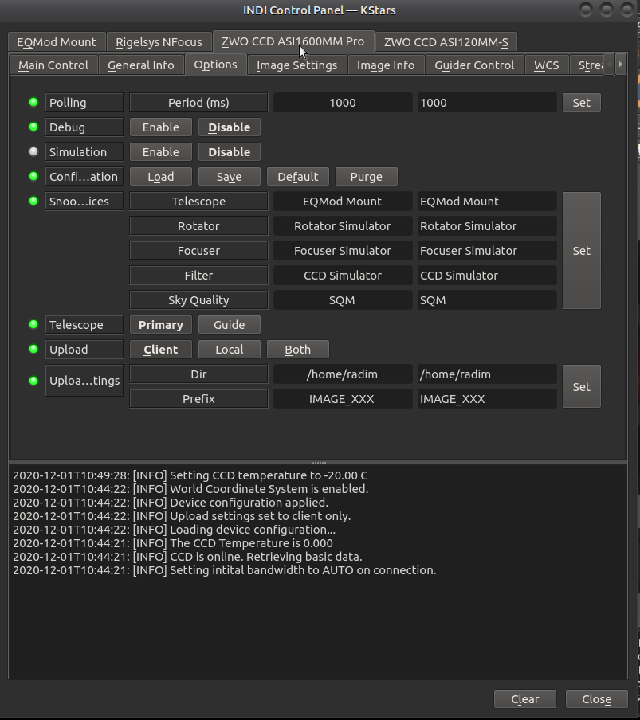Switch to the EQMod Mount device tab
This screenshot has height=720, width=640.
tap(57, 42)
